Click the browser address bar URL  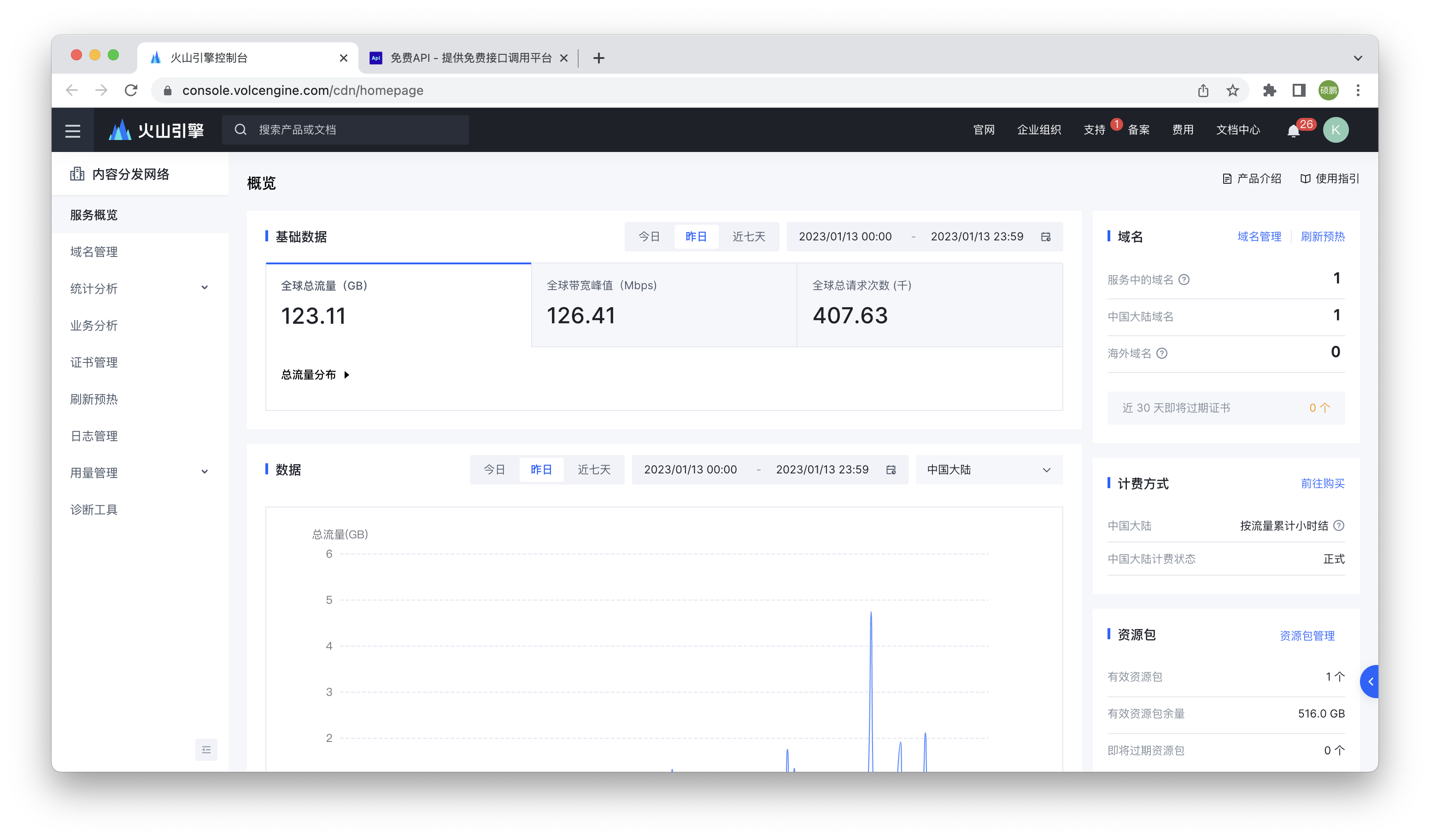tap(303, 90)
